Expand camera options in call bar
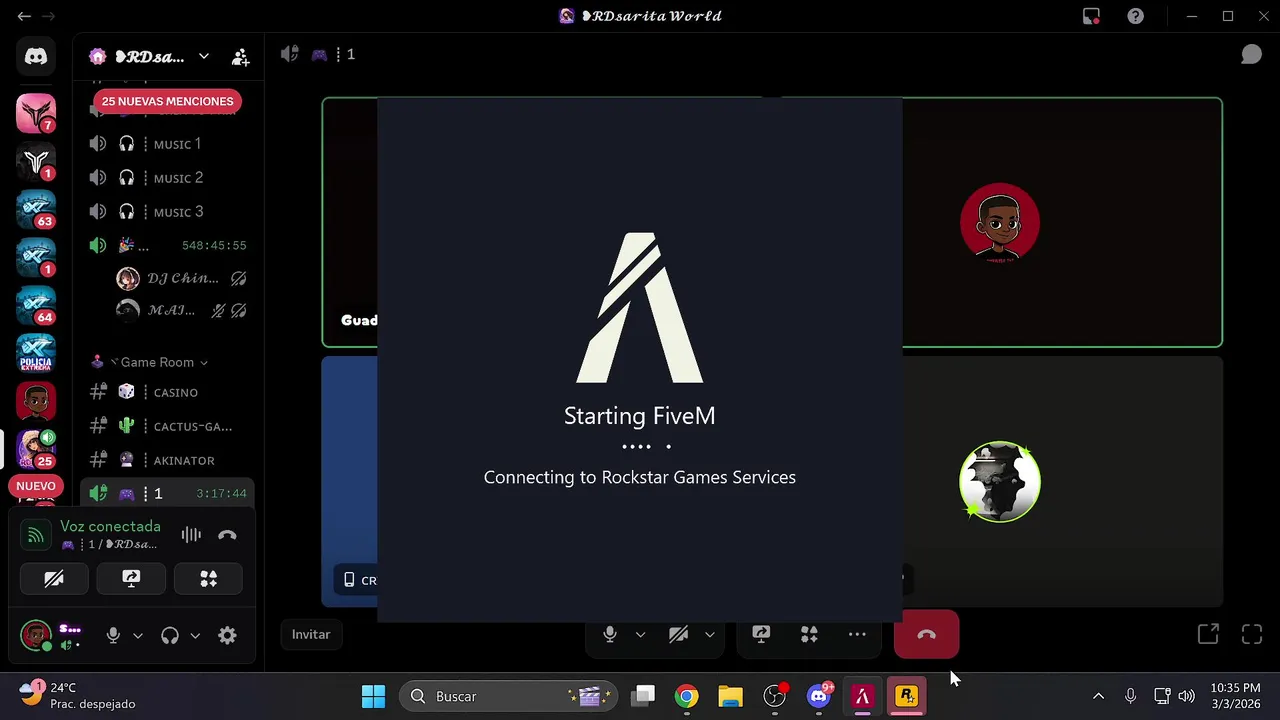The width and height of the screenshot is (1280, 720). point(709,634)
